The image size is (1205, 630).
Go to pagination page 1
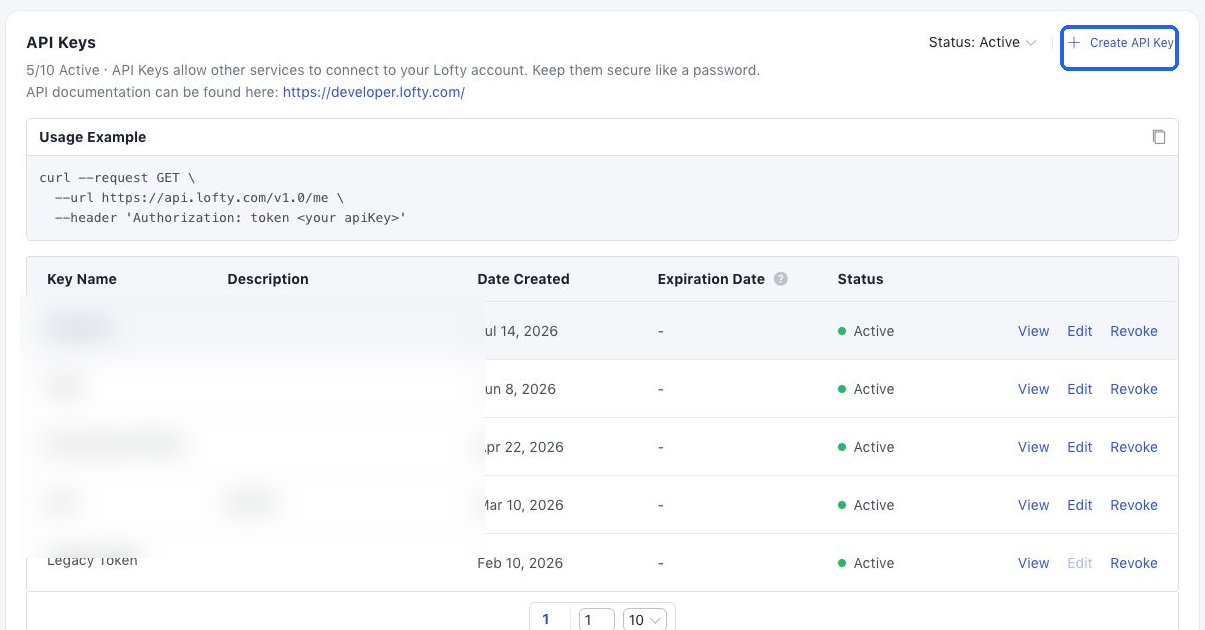546,619
